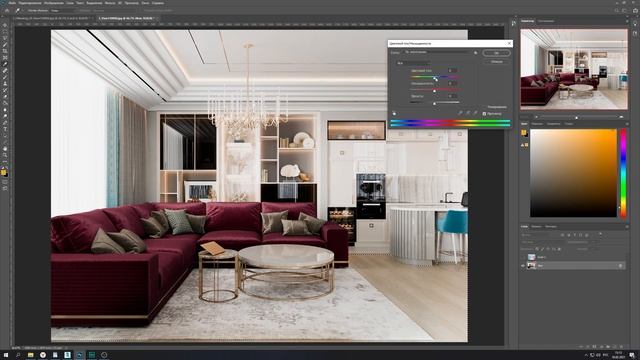The height and width of the screenshot is (360, 640).
Task: Open the Набор preset dropdown
Action: [x=437, y=52]
